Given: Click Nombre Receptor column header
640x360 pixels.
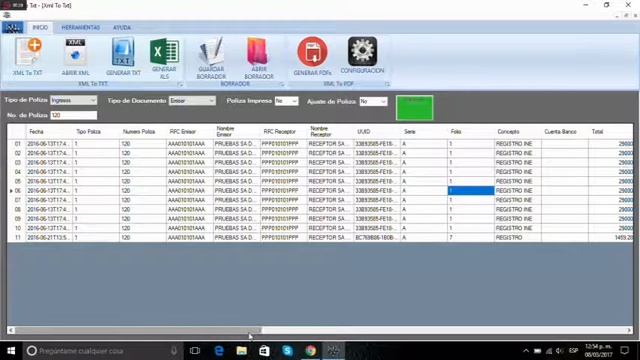Looking at the screenshot, I should point(330,131).
